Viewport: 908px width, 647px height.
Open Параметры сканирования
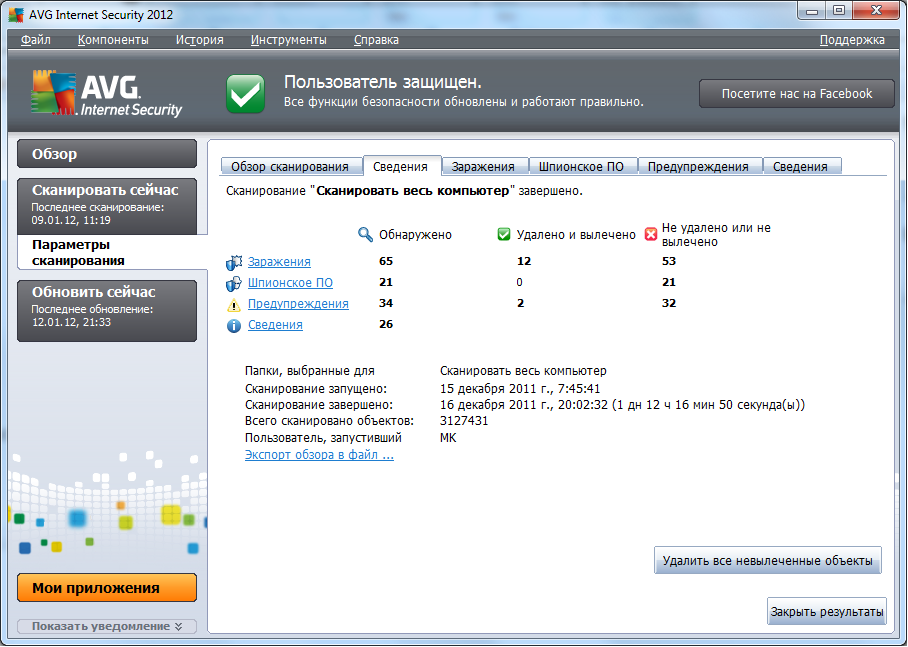110,253
